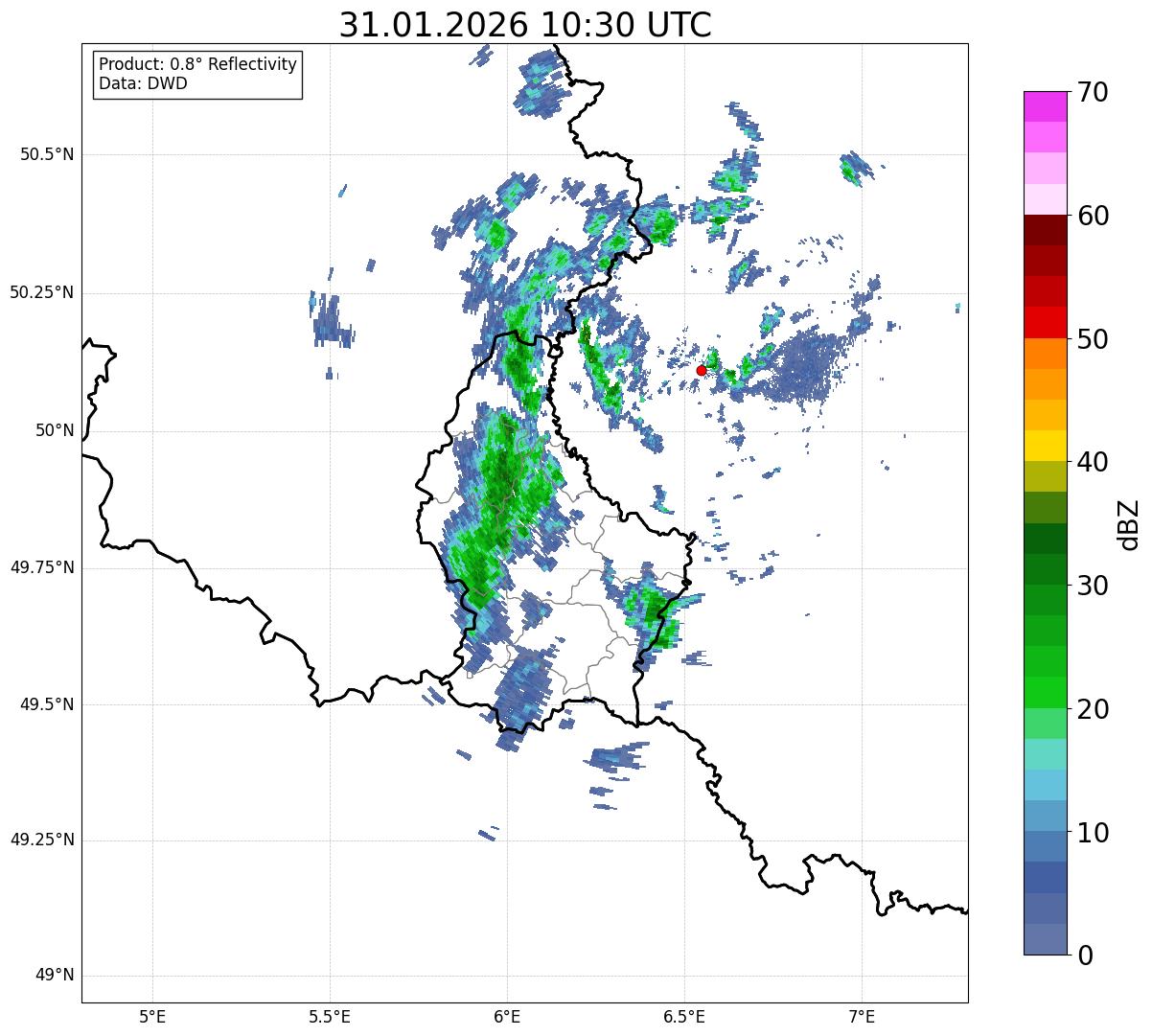Click the 6.5°E longitude label
Viewport: 1152px width, 1036px height.
coord(684,1017)
